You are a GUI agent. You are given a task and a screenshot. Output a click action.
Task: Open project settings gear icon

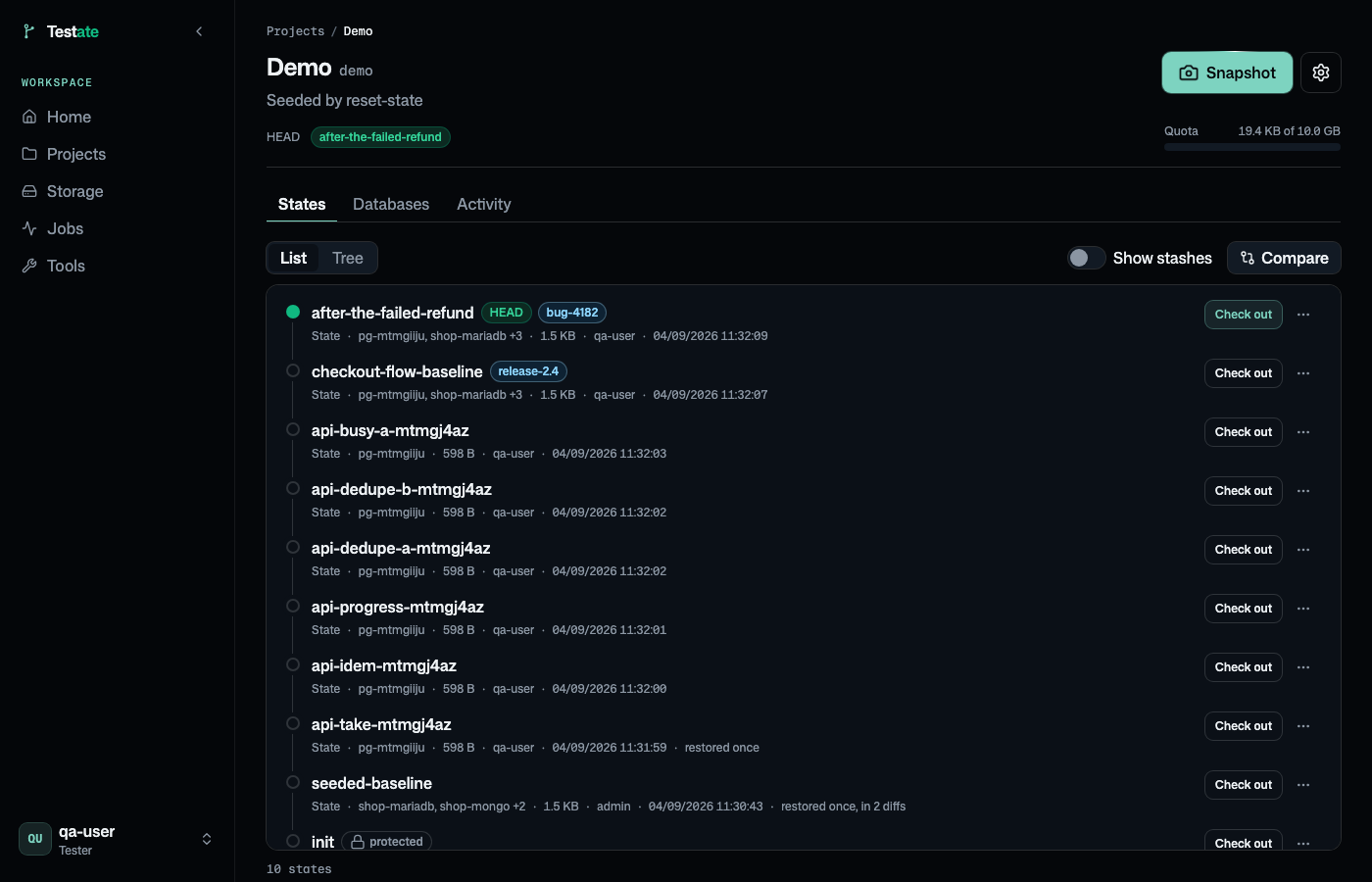[1321, 73]
